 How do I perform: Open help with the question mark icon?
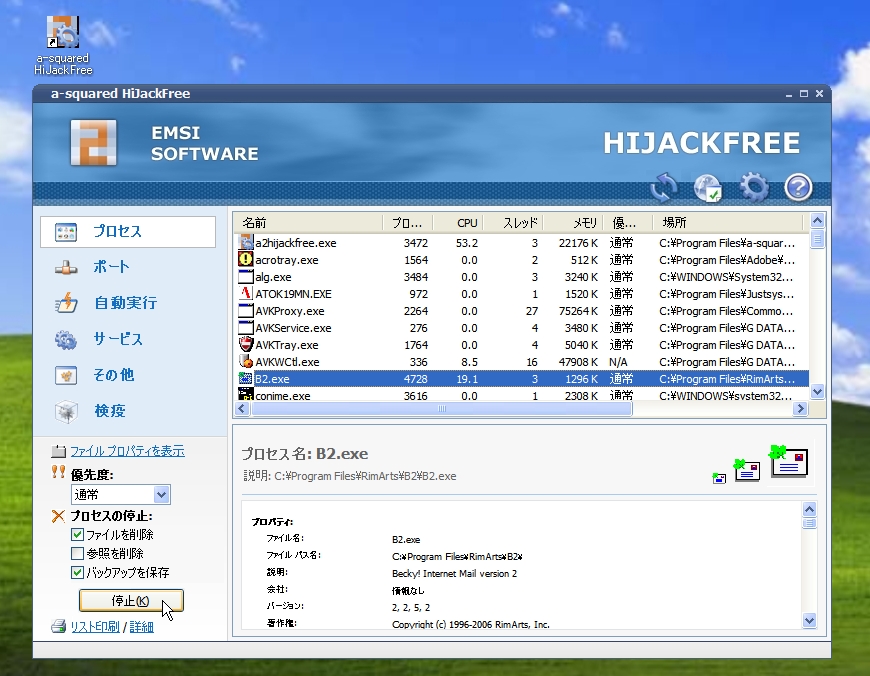pyautogui.click(x=798, y=187)
